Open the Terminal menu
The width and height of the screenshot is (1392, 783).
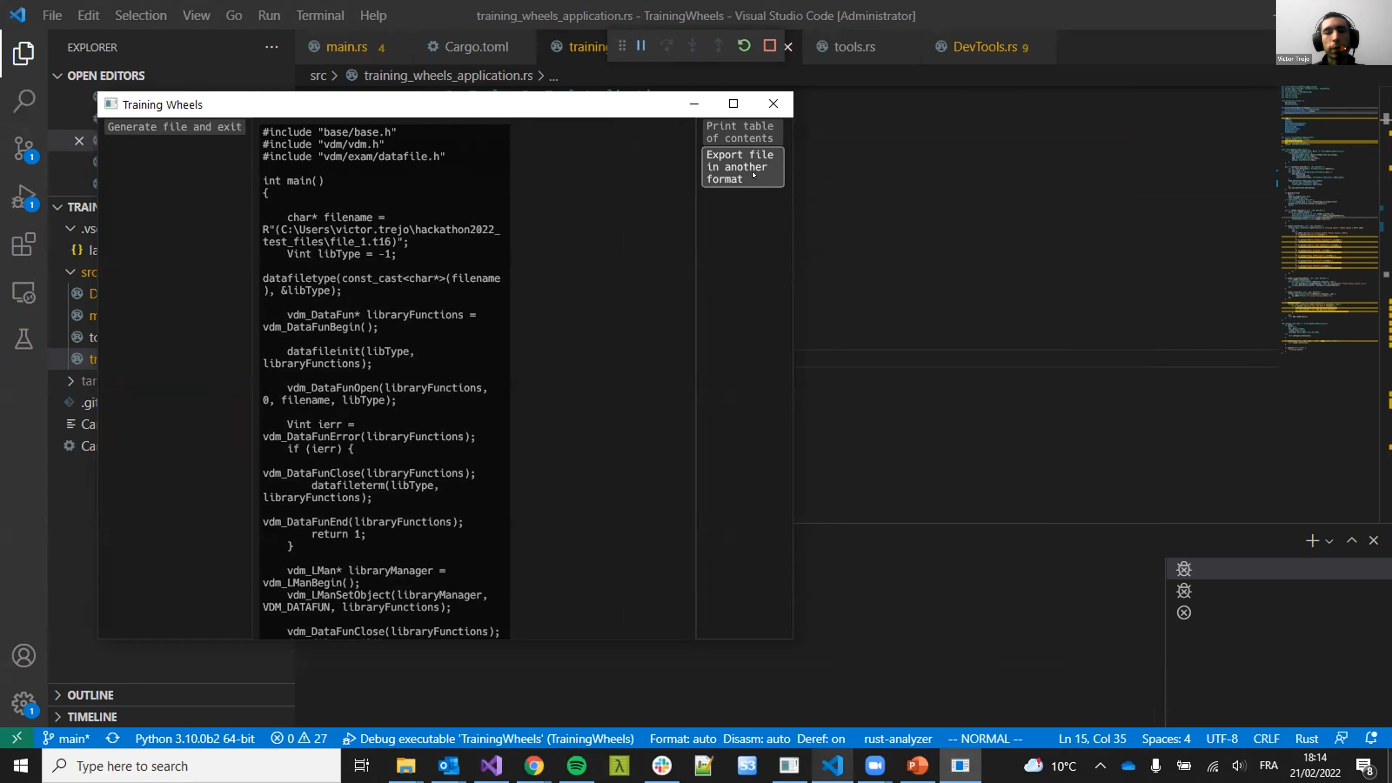320,16
